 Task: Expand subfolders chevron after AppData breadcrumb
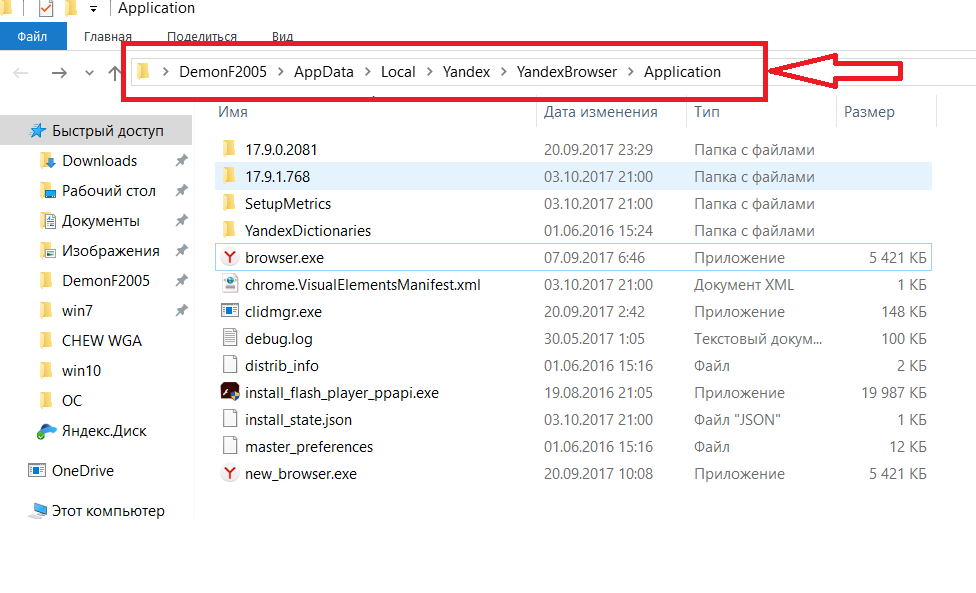(x=367, y=72)
